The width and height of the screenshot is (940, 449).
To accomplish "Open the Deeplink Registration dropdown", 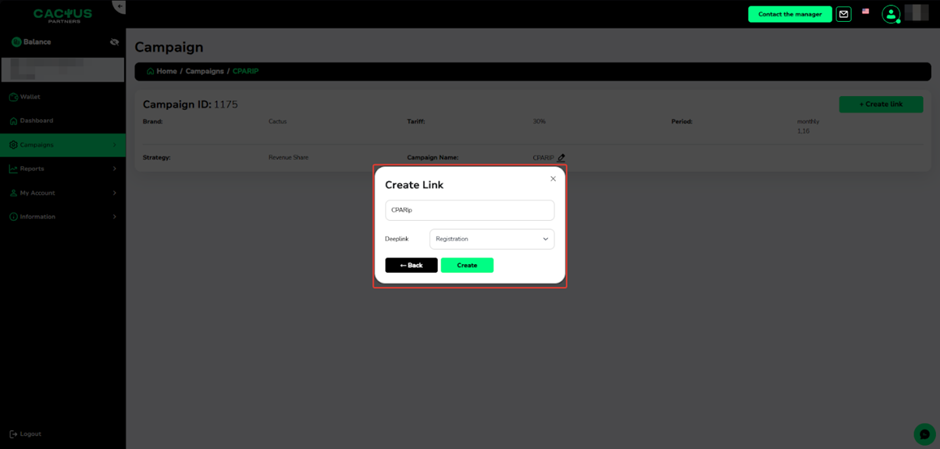I will point(491,239).
